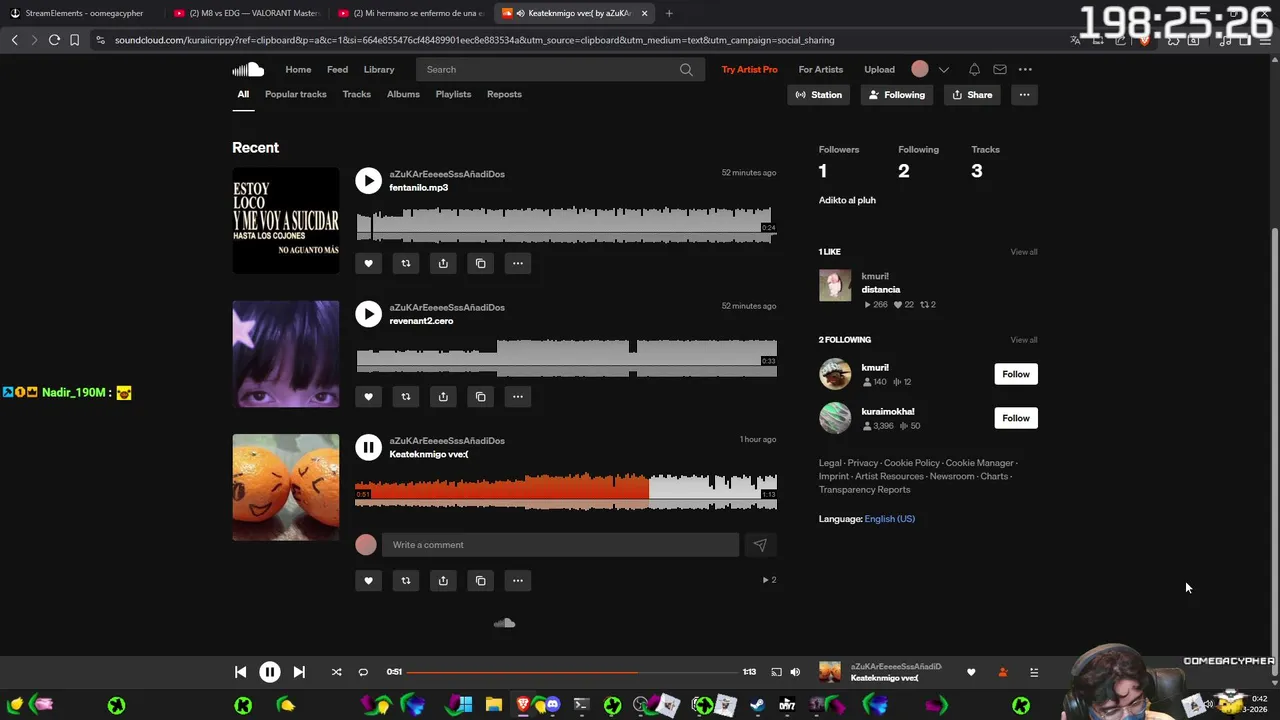Image resolution: width=1280 pixels, height=720 pixels.
Task: Open the oranges track artwork thumbnail
Action: click(x=286, y=487)
